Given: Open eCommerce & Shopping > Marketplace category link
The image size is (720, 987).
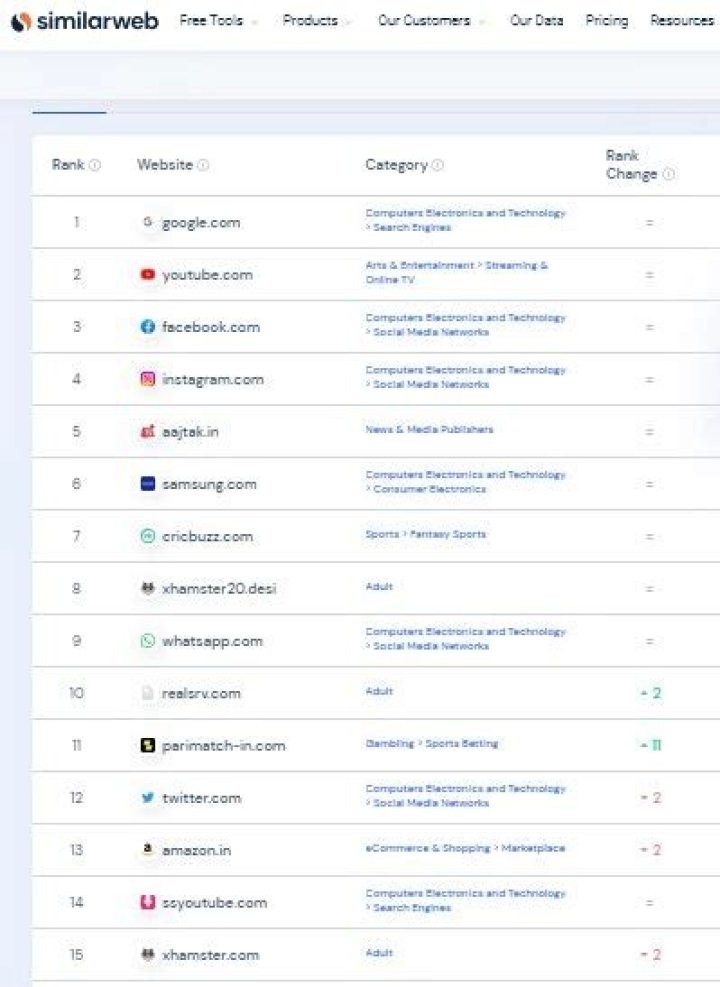Looking at the screenshot, I should (465, 848).
